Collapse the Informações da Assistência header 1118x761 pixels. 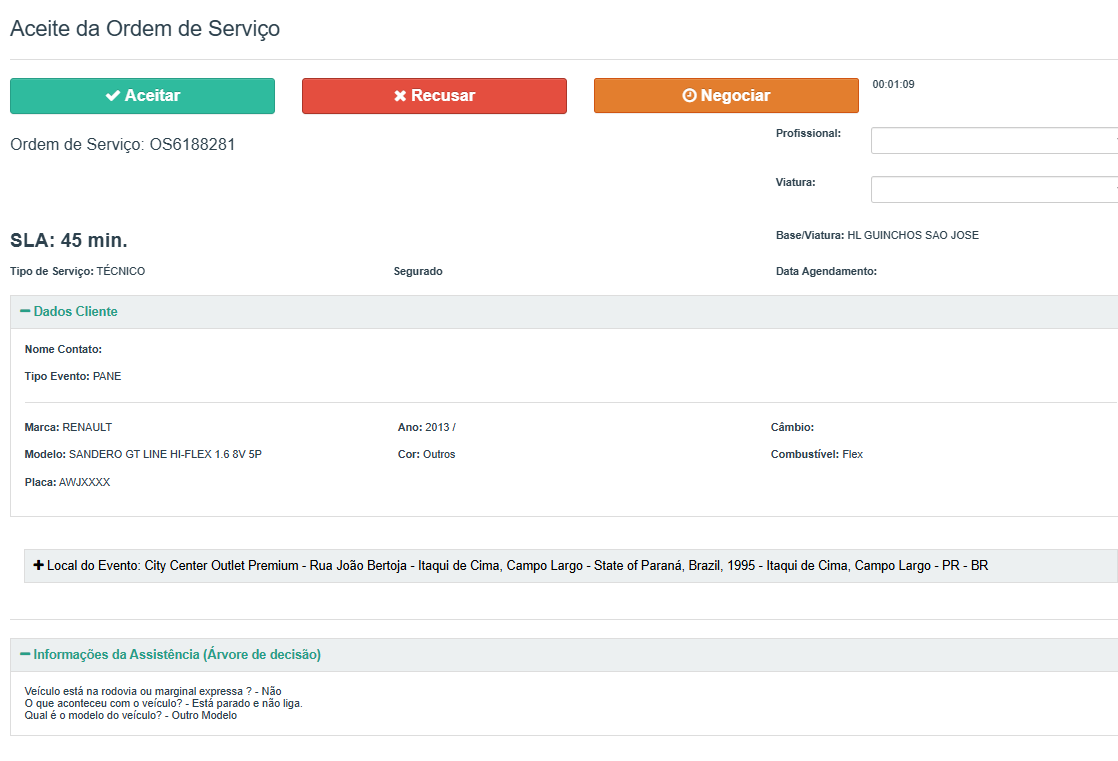[x=176, y=655]
